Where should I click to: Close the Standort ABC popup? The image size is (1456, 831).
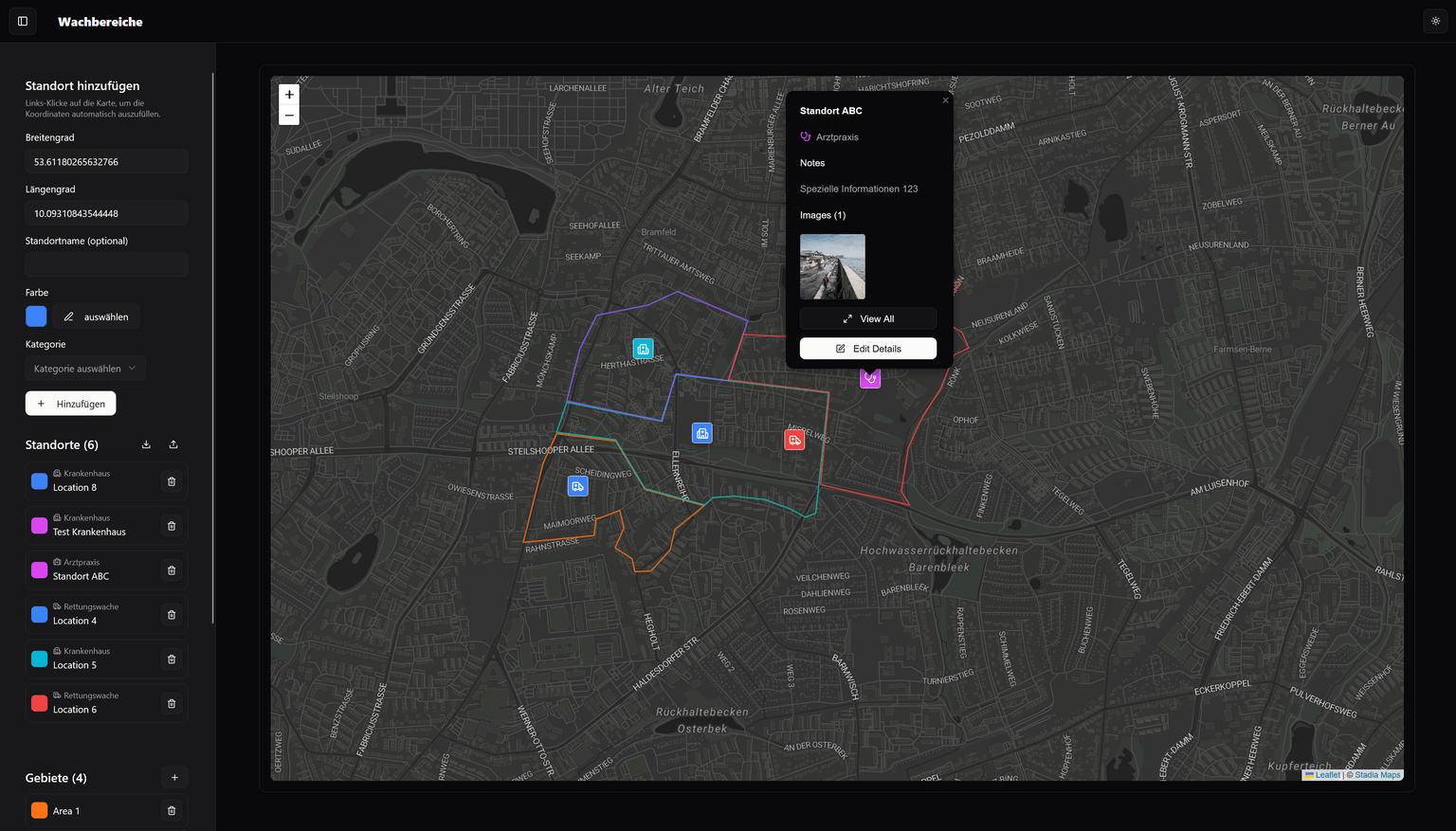945,99
